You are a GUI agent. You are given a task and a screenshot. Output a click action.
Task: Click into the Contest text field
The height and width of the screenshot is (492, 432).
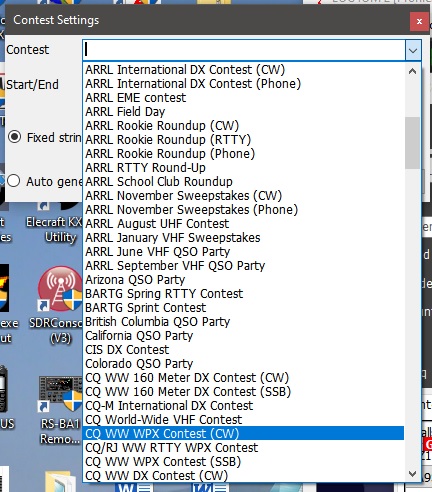tap(244, 50)
